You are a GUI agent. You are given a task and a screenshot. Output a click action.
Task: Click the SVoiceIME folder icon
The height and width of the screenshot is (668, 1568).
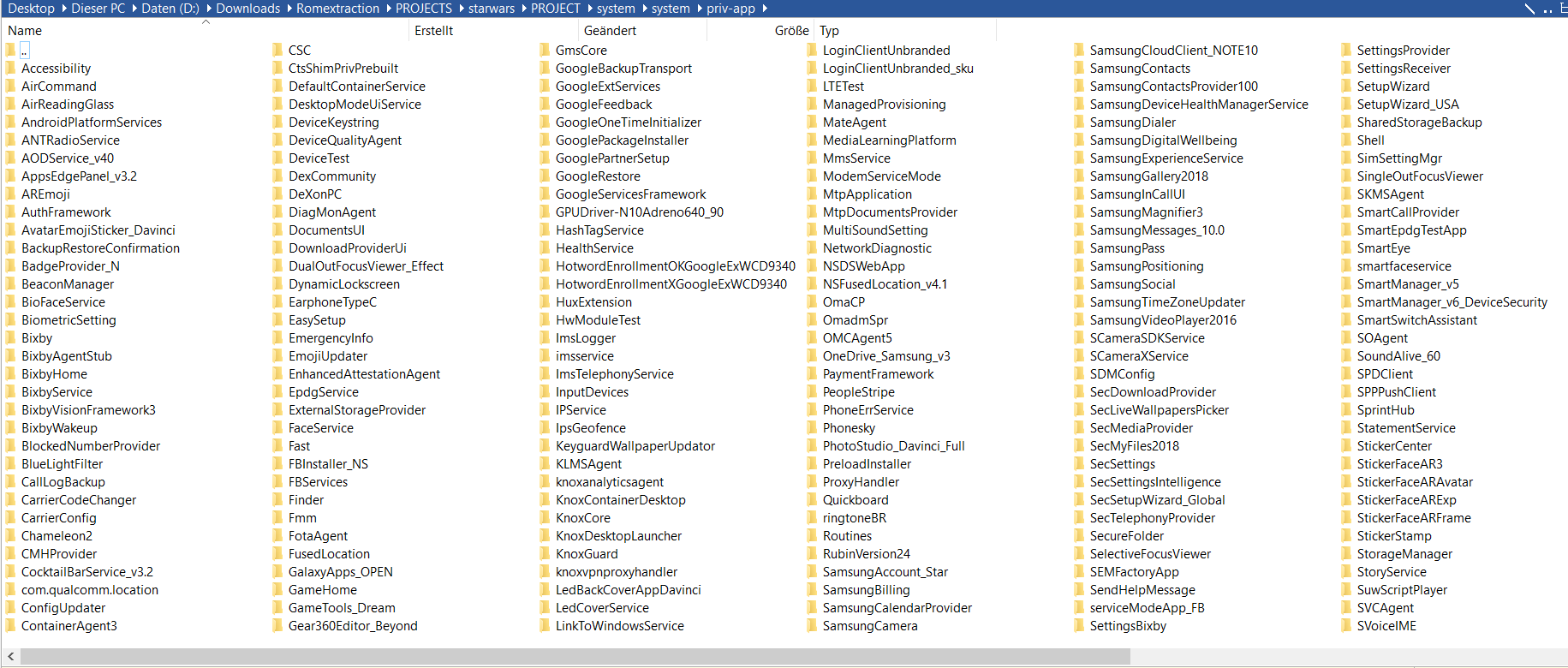pos(1346,626)
